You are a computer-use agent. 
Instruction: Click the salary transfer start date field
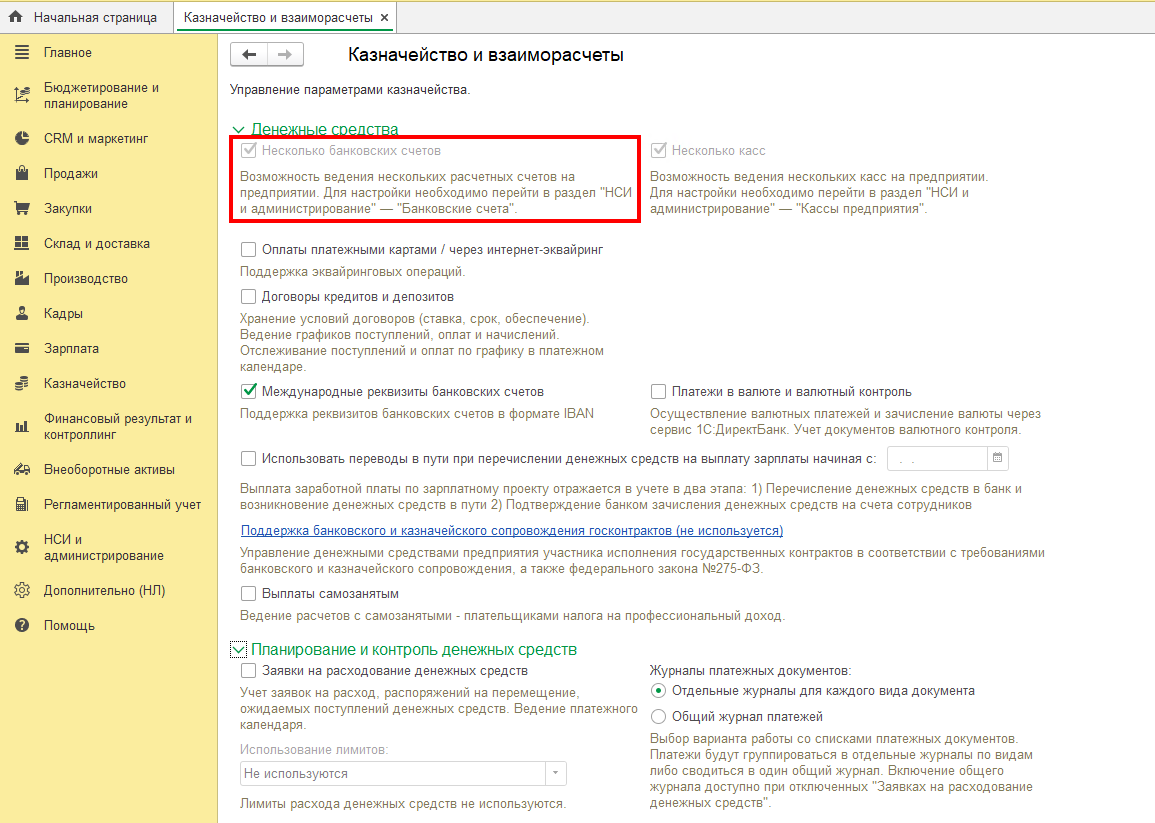coord(937,458)
